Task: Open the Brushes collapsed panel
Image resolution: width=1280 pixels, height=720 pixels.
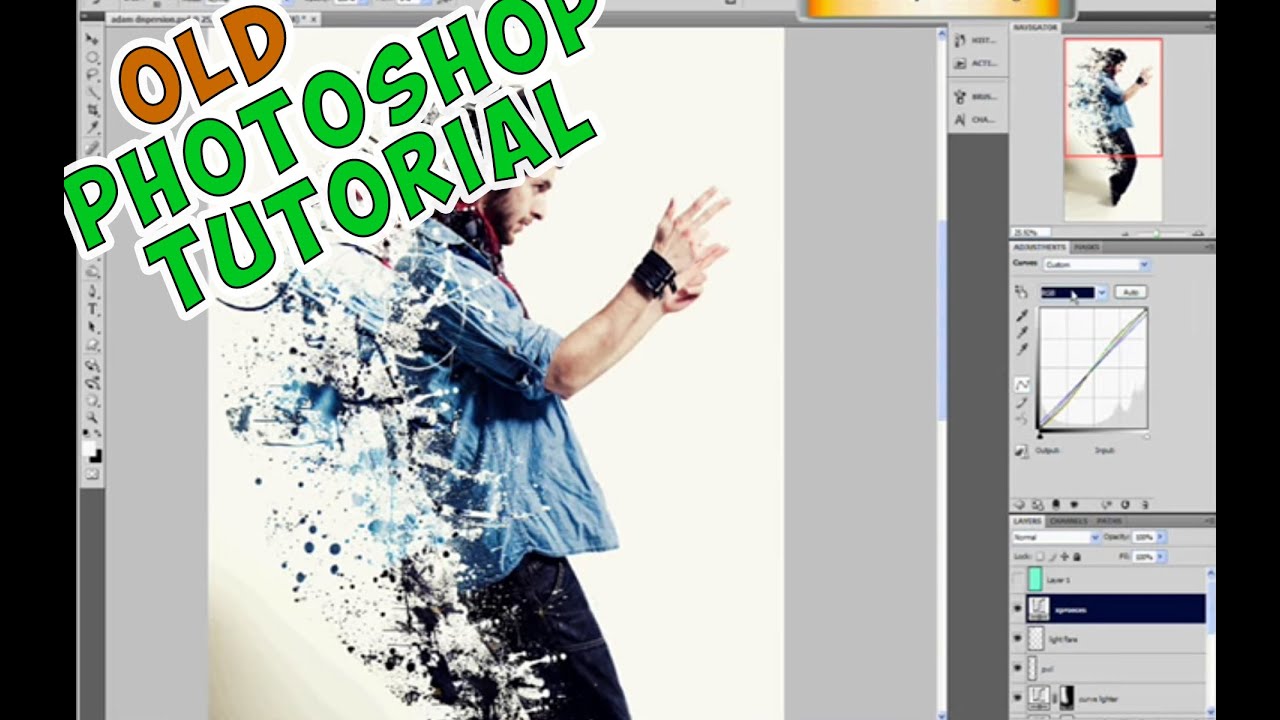Action: coord(975,97)
